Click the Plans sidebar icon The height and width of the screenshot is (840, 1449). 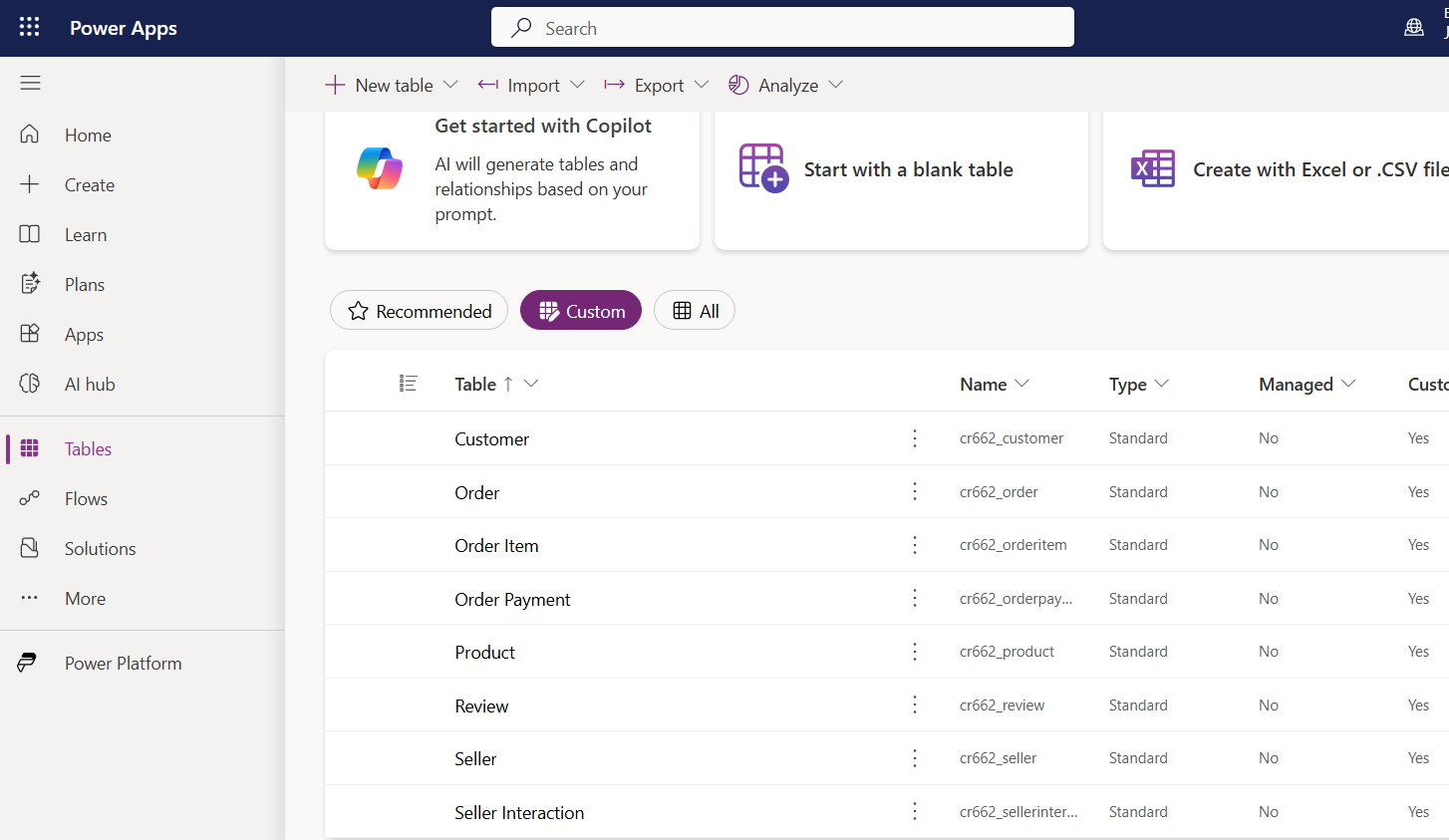[x=30, y=284]
